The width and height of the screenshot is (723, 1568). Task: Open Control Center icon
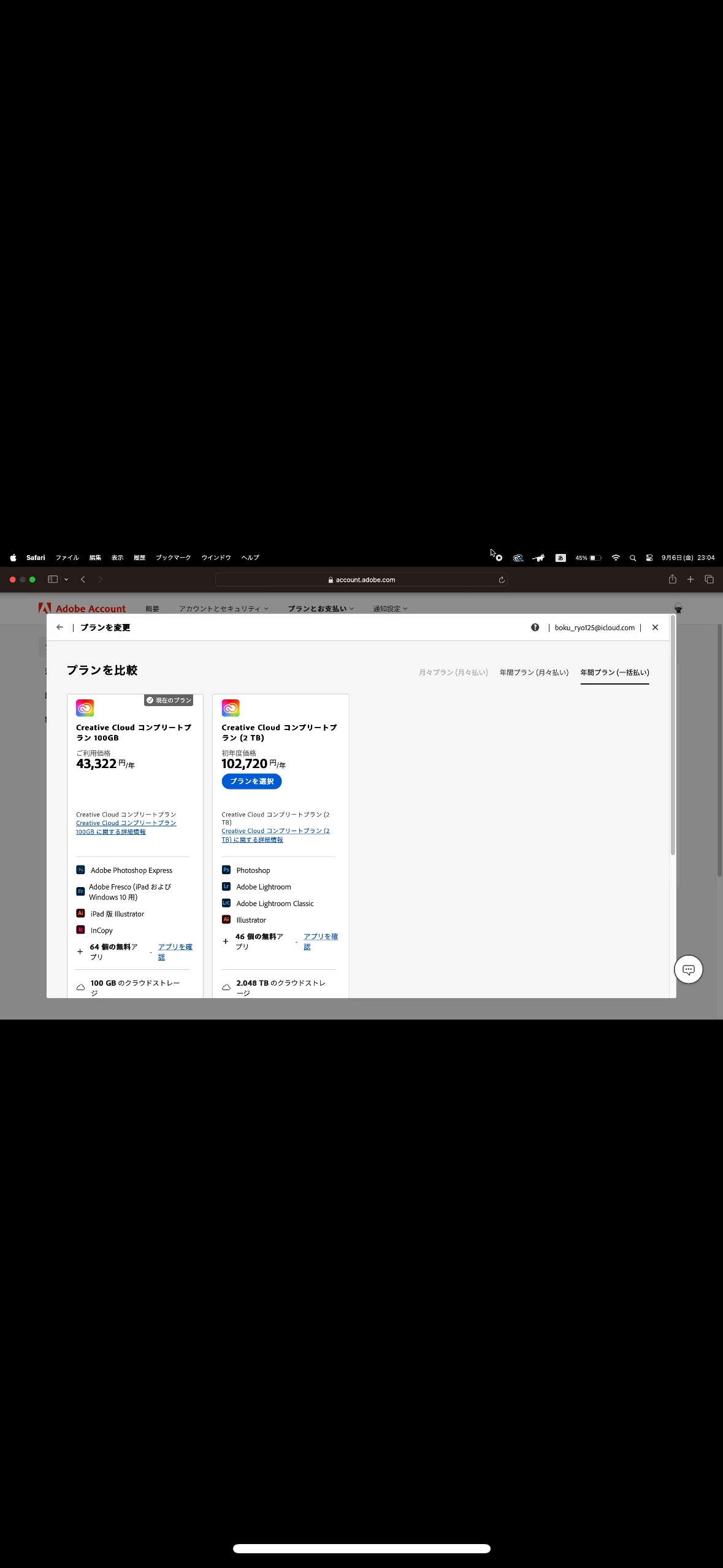click(649, 558)
